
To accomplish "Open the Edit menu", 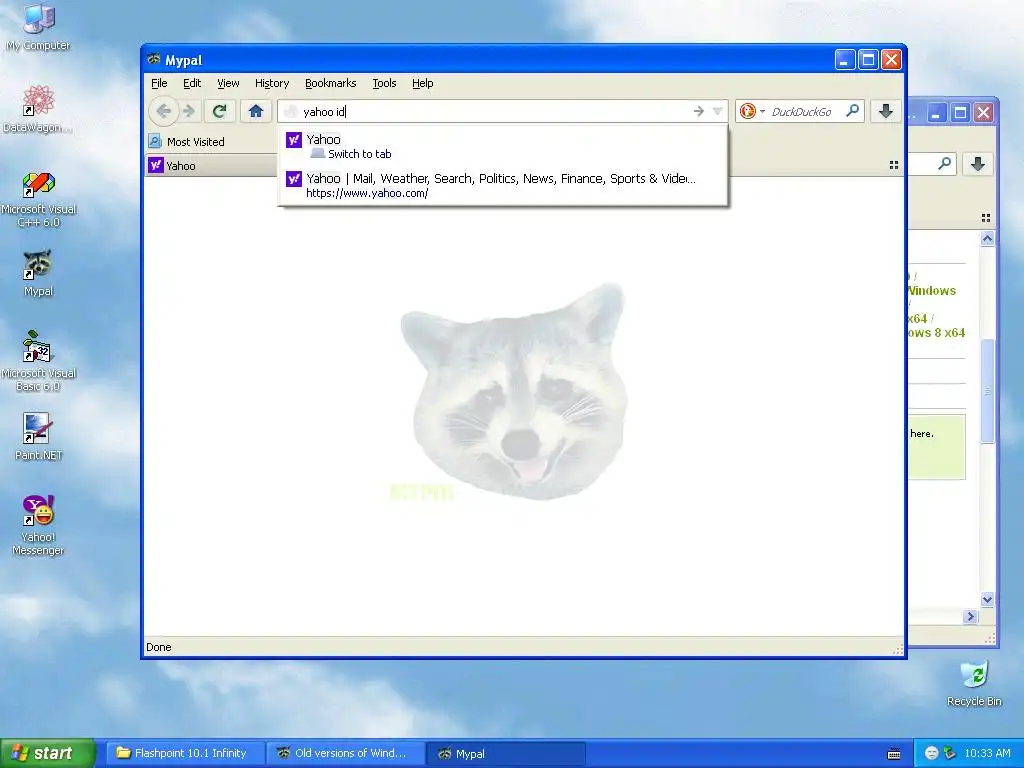I will [x=192, y=83].
